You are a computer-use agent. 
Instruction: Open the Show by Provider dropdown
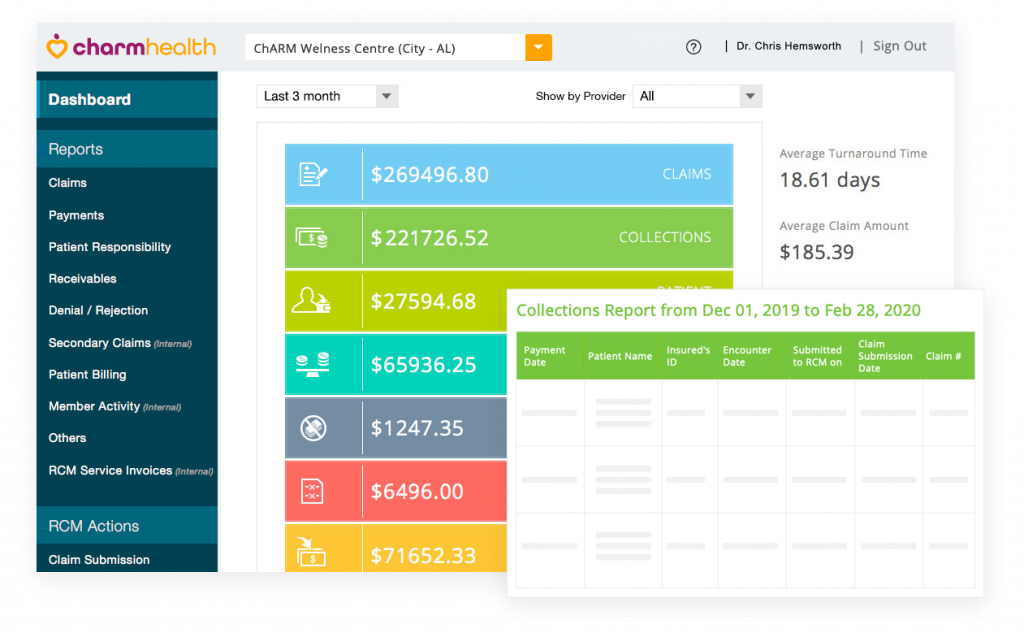pos(697,96)
